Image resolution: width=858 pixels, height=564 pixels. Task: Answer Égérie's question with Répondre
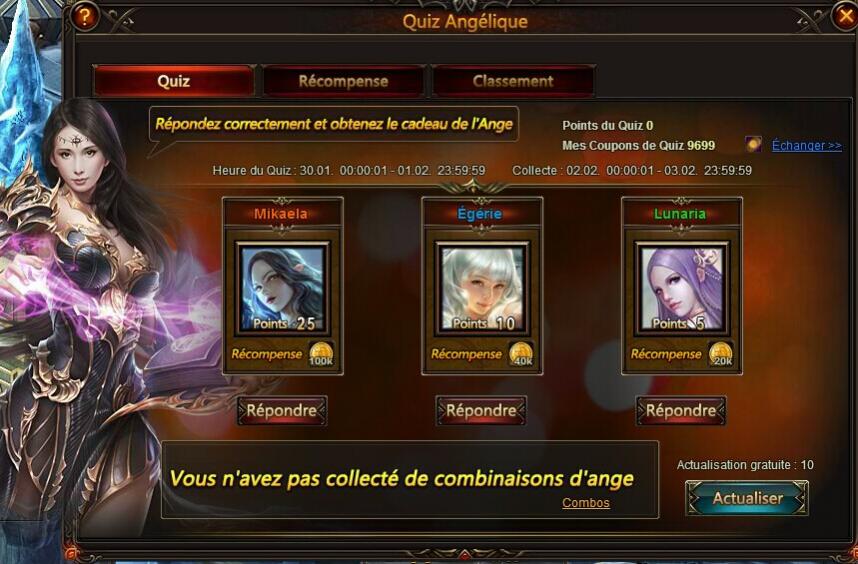click(x=482, y=411)
